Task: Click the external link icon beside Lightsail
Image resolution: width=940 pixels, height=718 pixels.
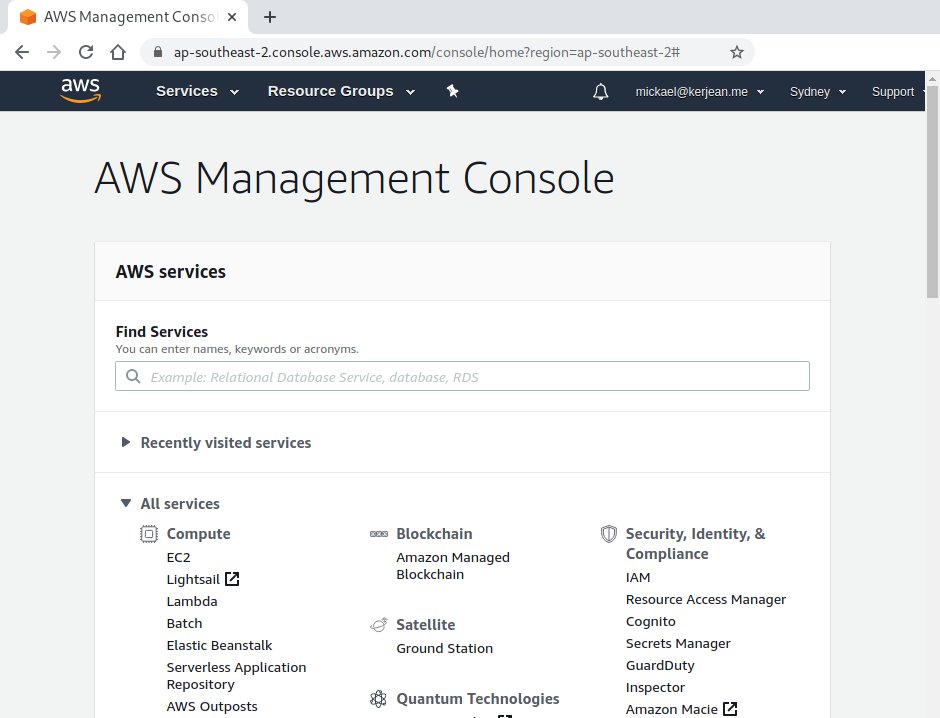Action: click(x=232, y=579)
